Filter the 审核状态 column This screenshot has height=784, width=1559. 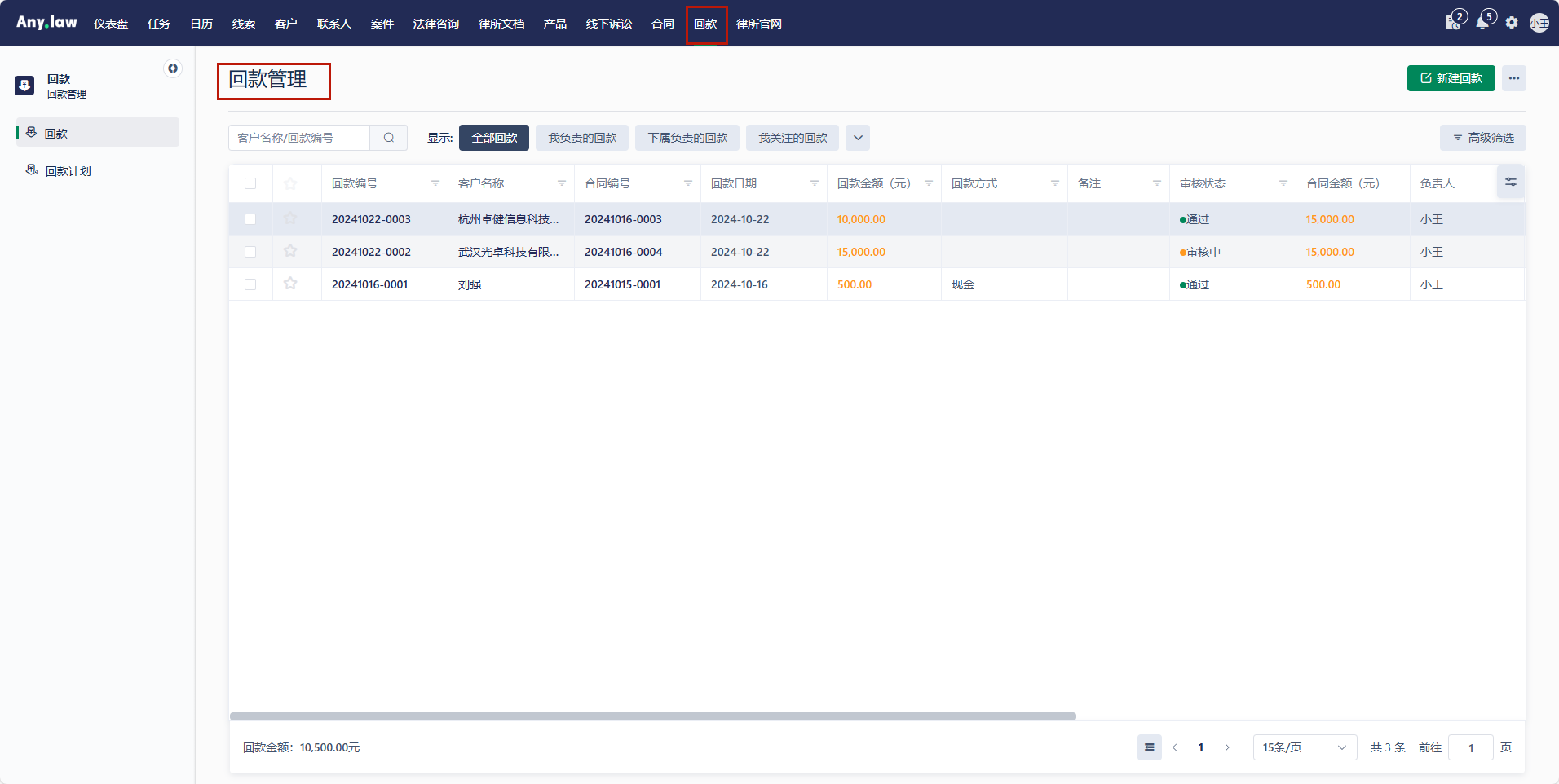[x=1283, y=183]
